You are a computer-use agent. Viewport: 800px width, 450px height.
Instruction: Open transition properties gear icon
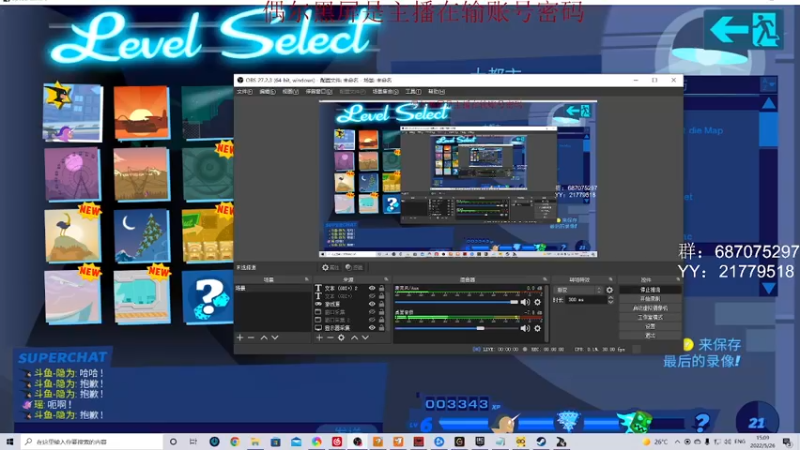tap(610, 290)
